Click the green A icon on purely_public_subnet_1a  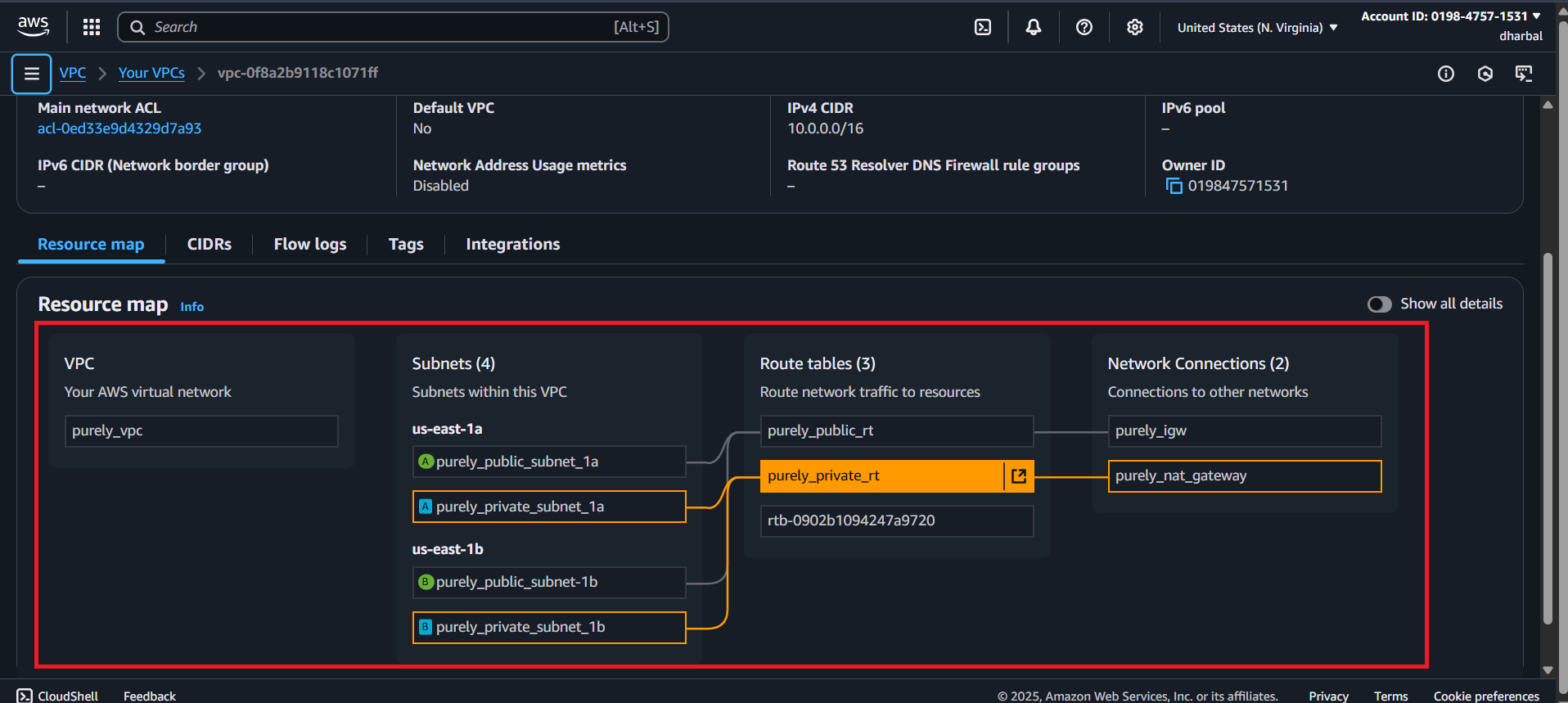click(x=426, y=462)
